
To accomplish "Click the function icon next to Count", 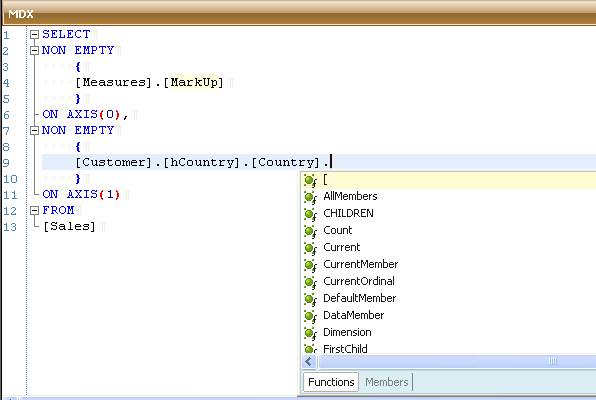I will (x=310, y=231).
